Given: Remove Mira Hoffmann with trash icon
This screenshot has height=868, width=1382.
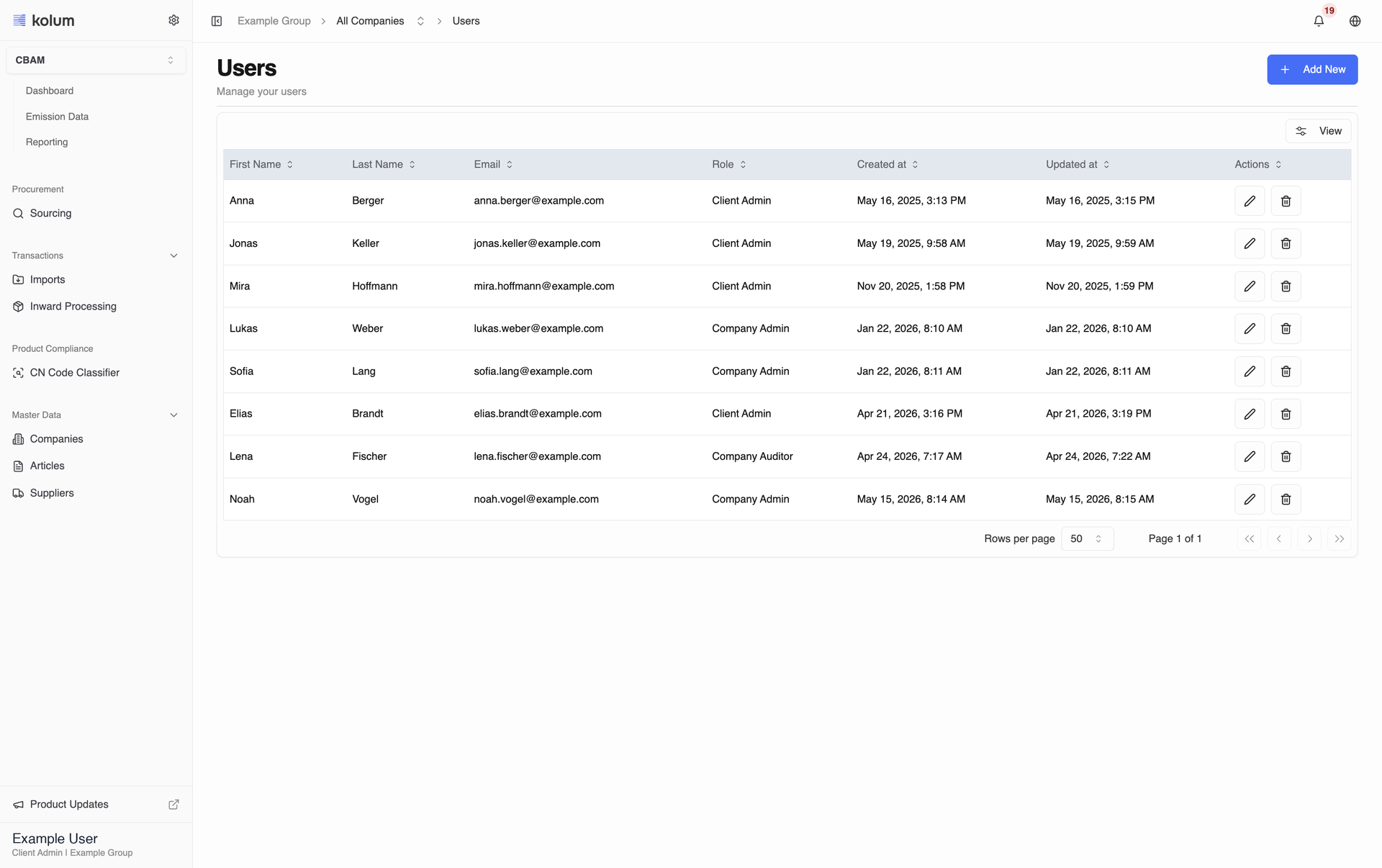Looking at the screenshot, I should coord(1286,286).
